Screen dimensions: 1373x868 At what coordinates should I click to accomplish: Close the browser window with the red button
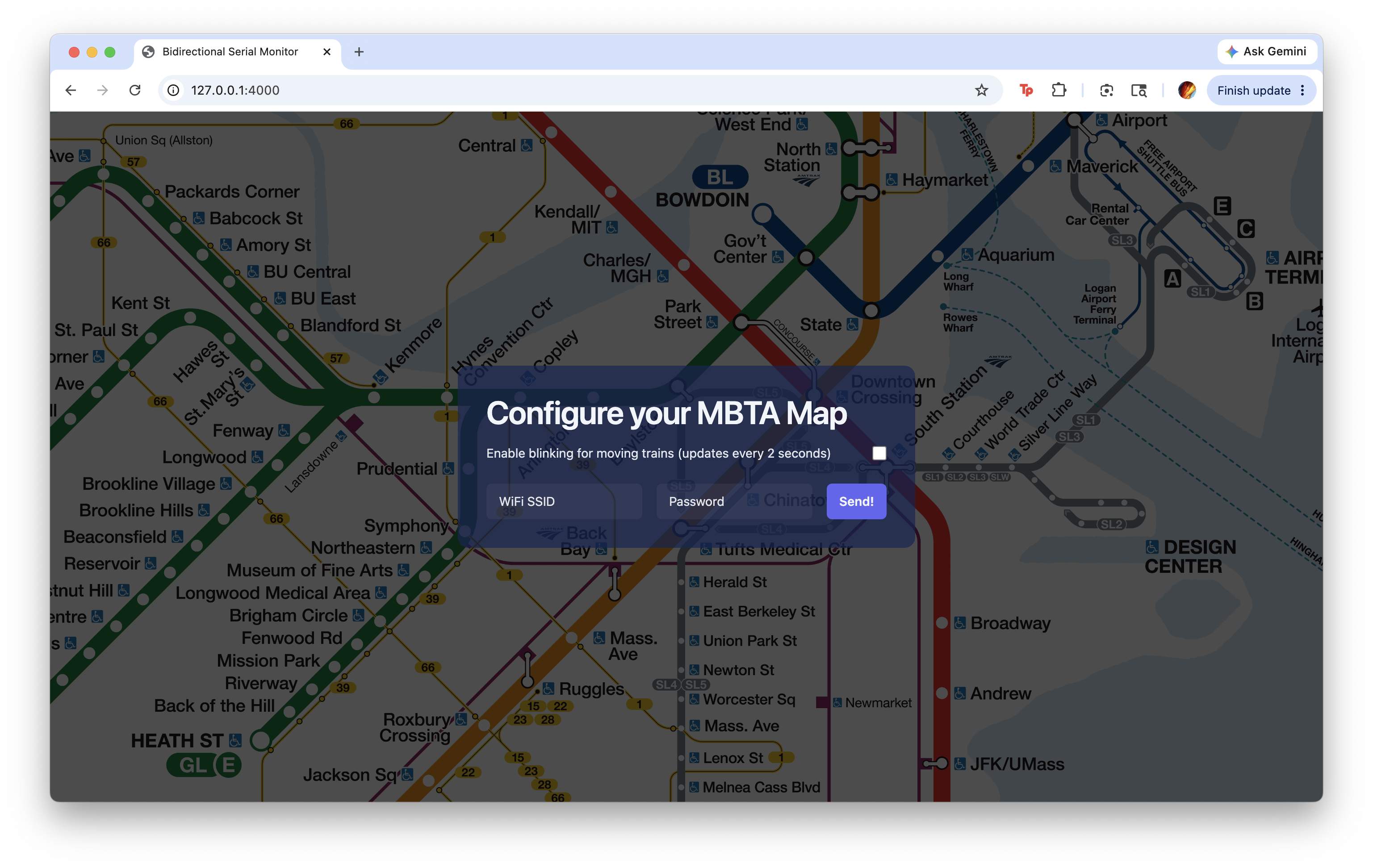(x=74, y=52)
